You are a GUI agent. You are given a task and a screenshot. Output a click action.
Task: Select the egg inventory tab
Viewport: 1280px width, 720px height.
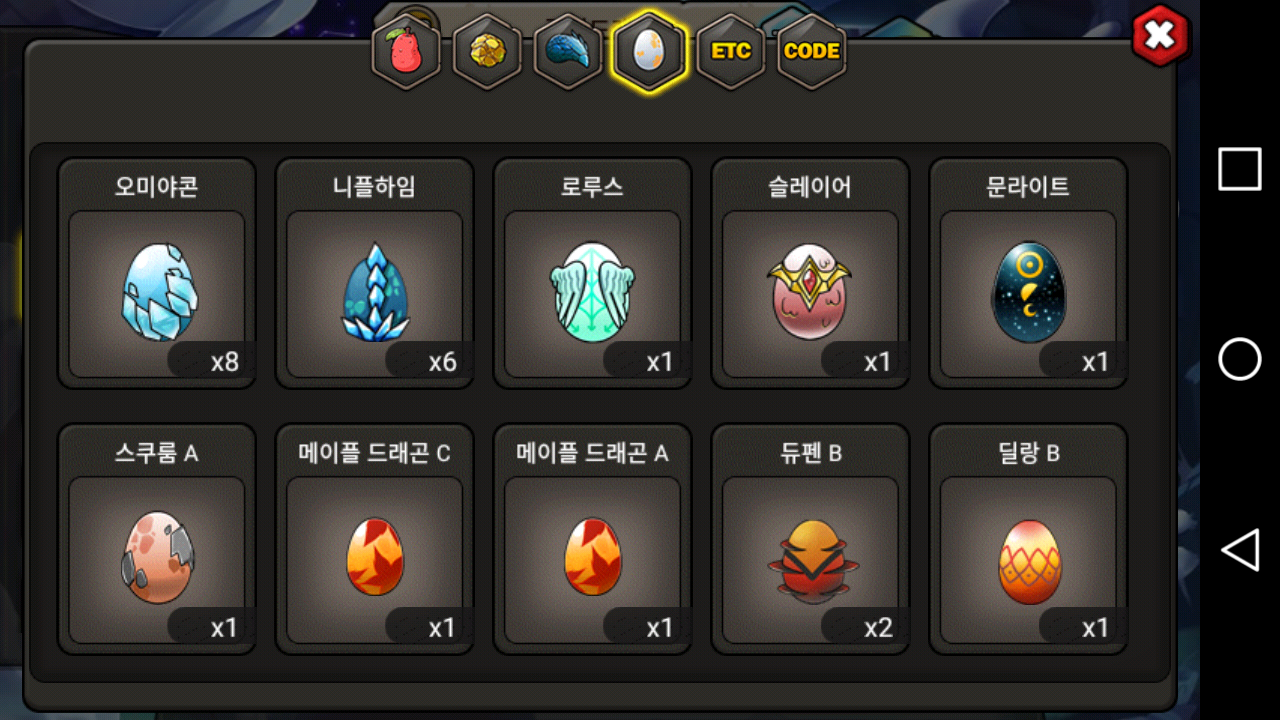coord(649,51)
